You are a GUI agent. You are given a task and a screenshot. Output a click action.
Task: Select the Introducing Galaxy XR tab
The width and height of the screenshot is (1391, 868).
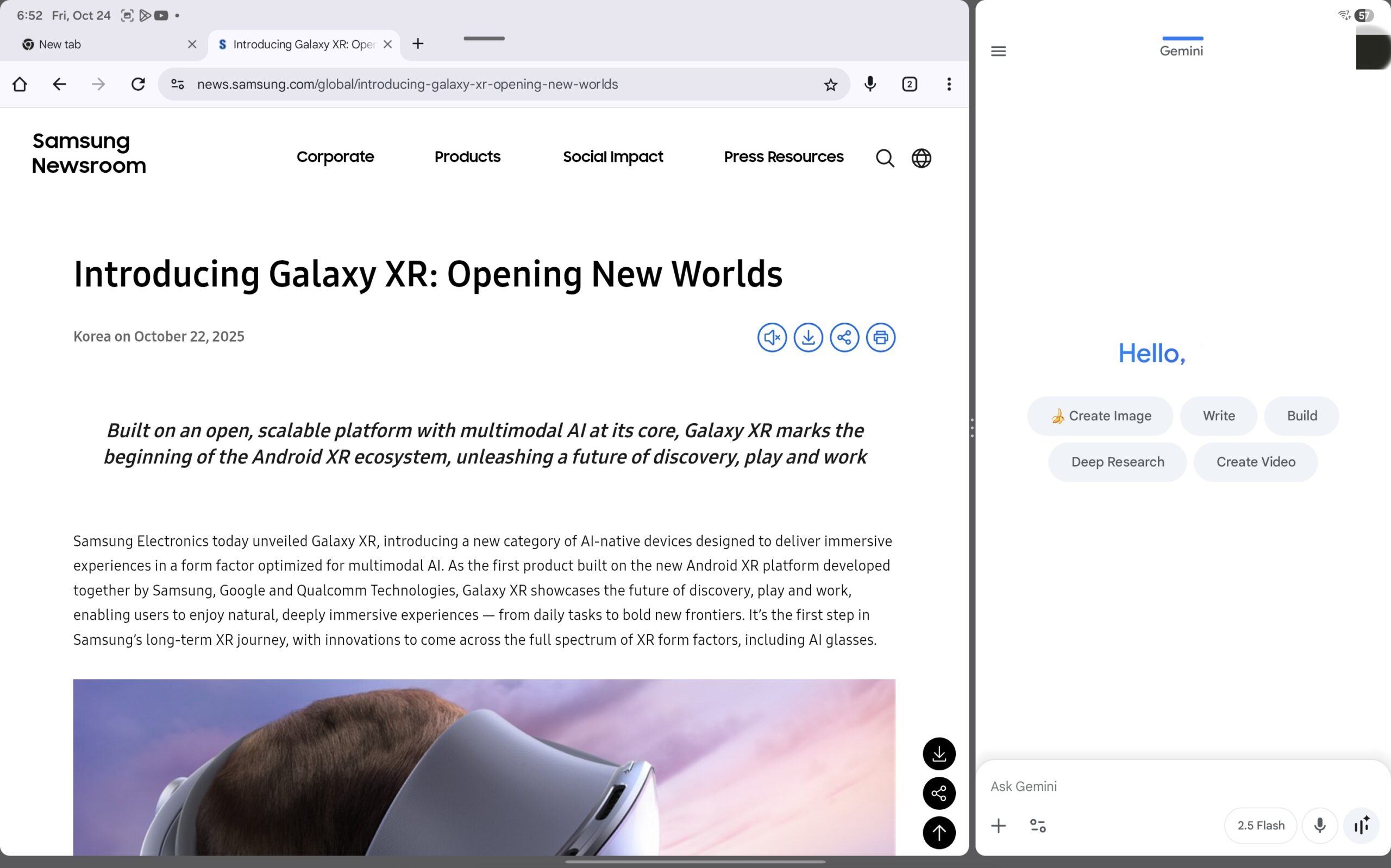point(303,45)
